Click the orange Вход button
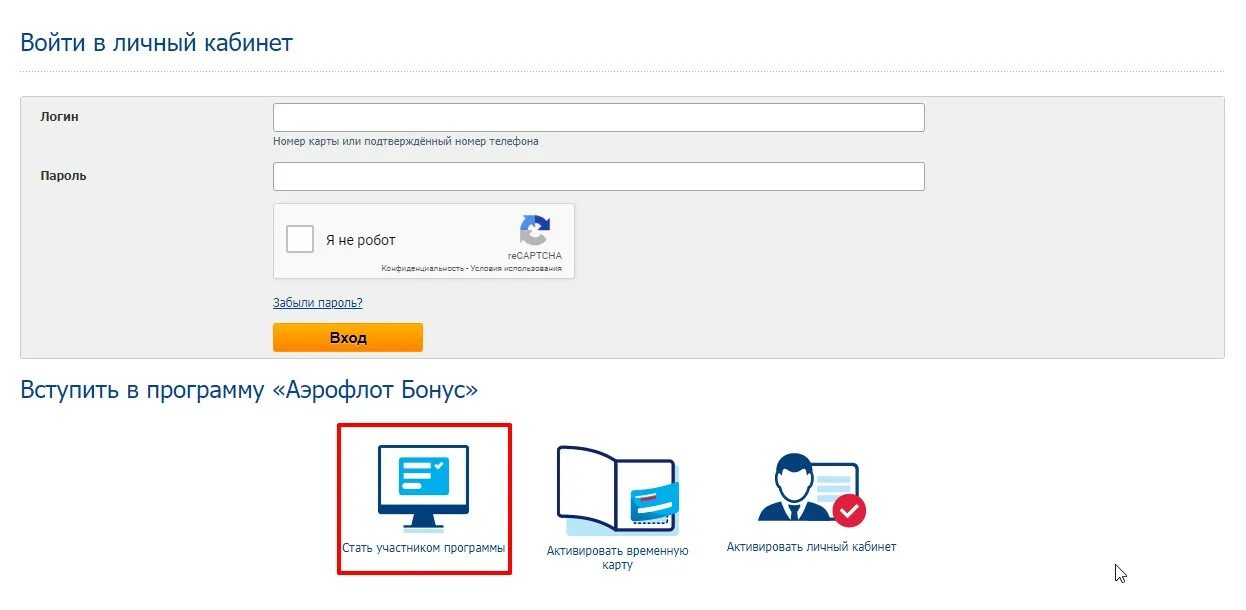1246x610 pixels. [348, 337]
